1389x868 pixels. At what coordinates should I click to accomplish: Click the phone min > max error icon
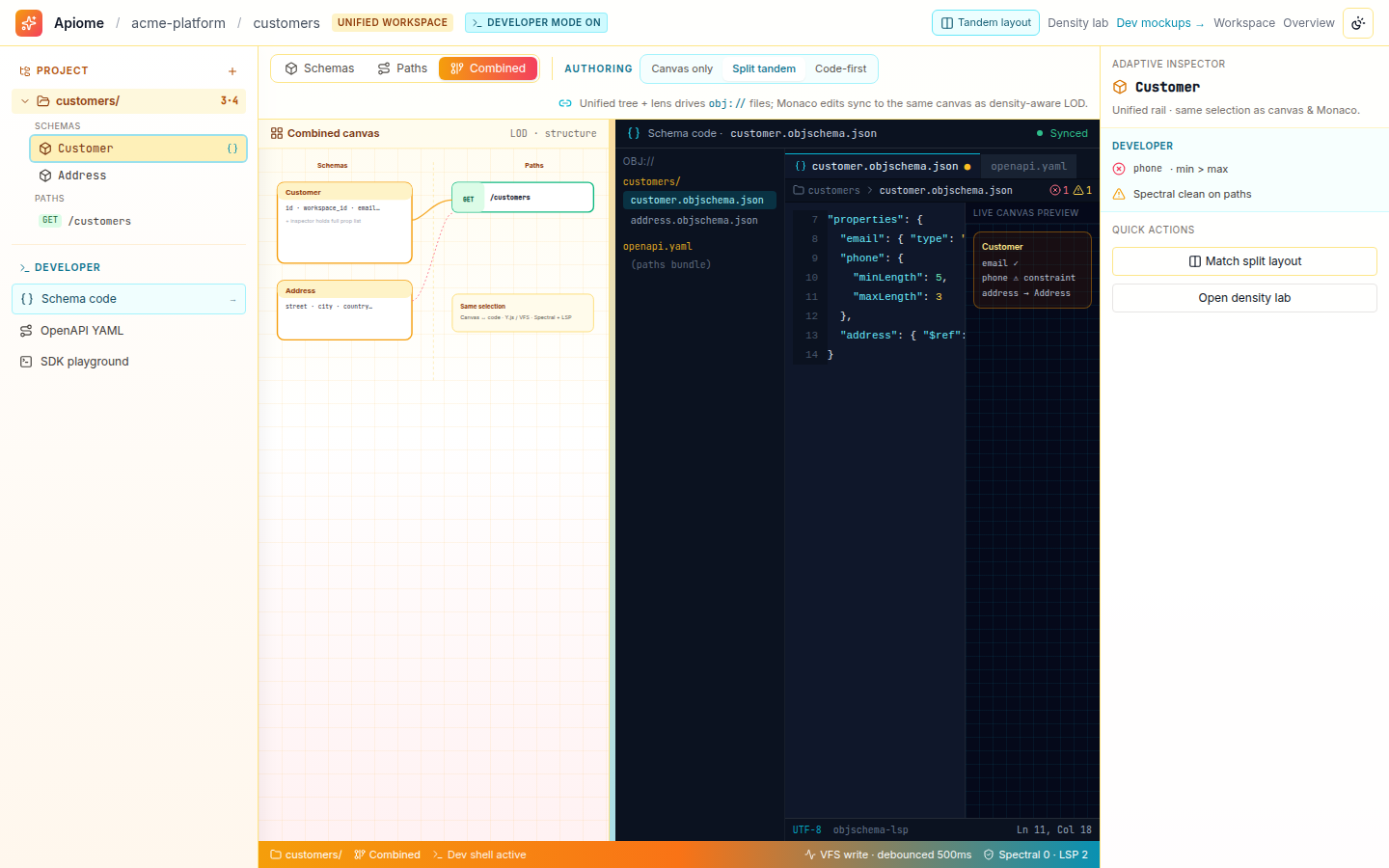coord(1119,169)
